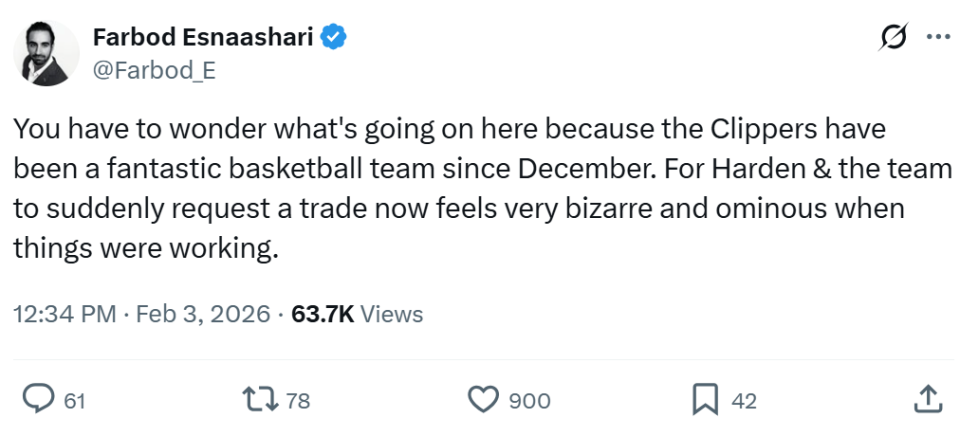Viewport: 960px width, 436px height.
Task: Click the reply speech bubble icon
Action: click(38, 400)
